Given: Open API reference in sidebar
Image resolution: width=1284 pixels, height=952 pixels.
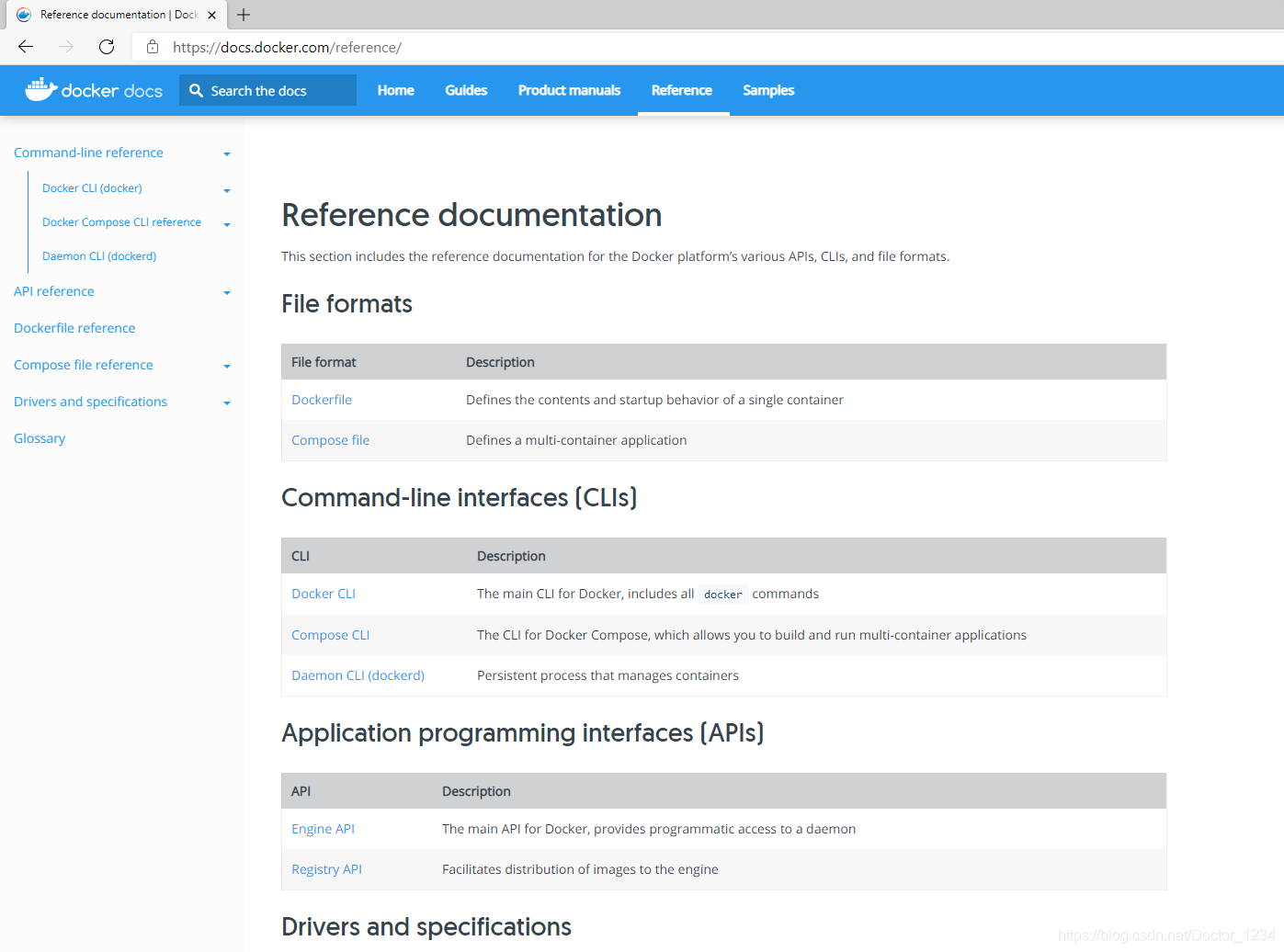Looking at the screenshot, I should tap(54, 291).
